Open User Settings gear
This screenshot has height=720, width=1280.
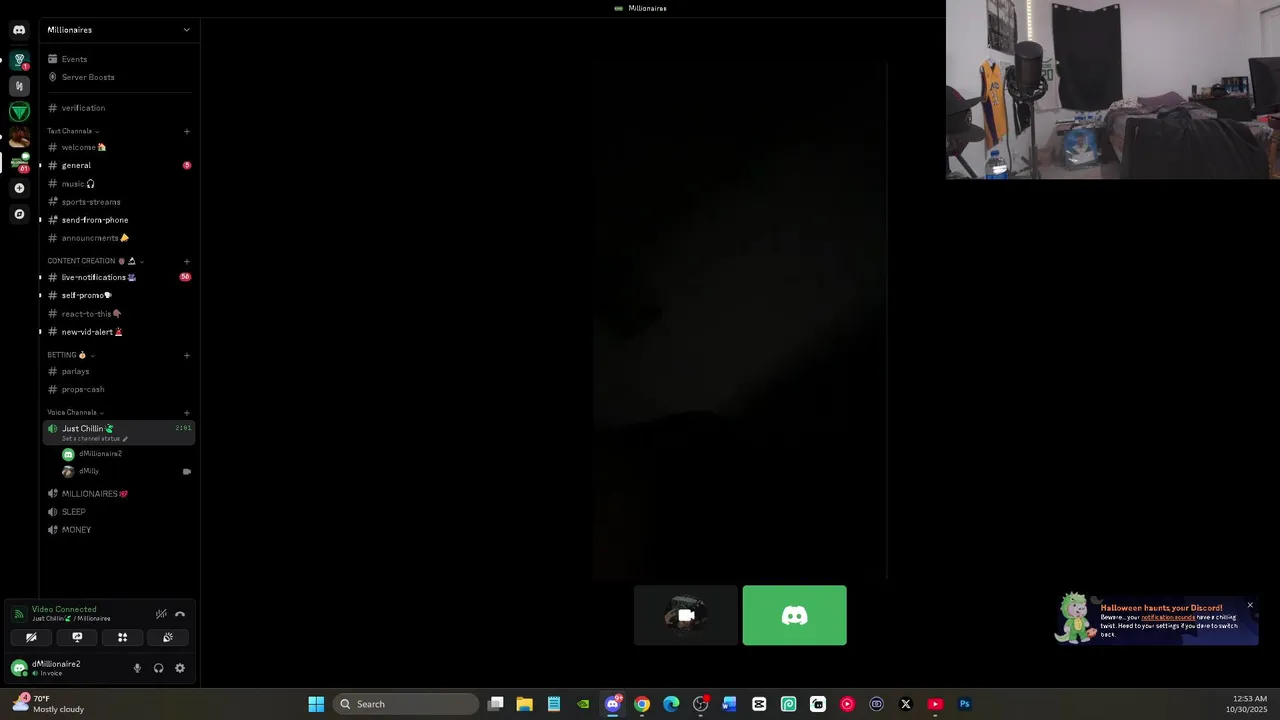pos(180,668)
